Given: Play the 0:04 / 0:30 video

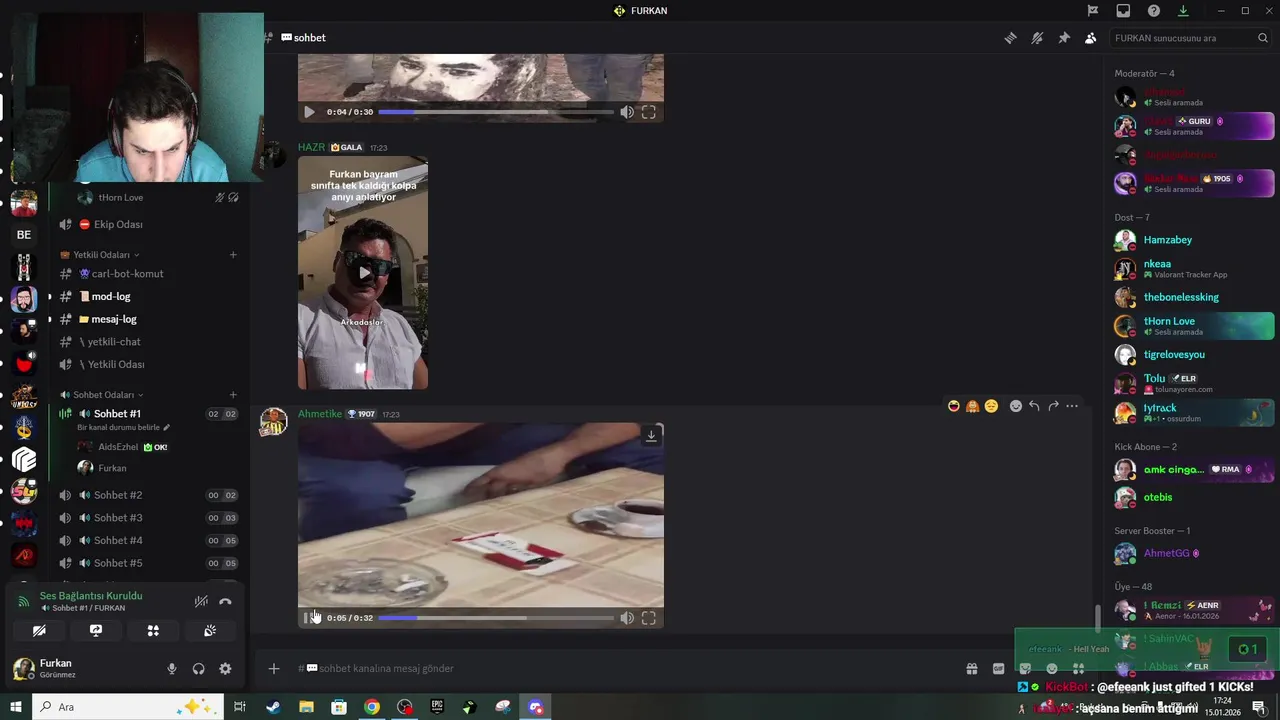Looking at the screenshot, I should coord(309,112).
